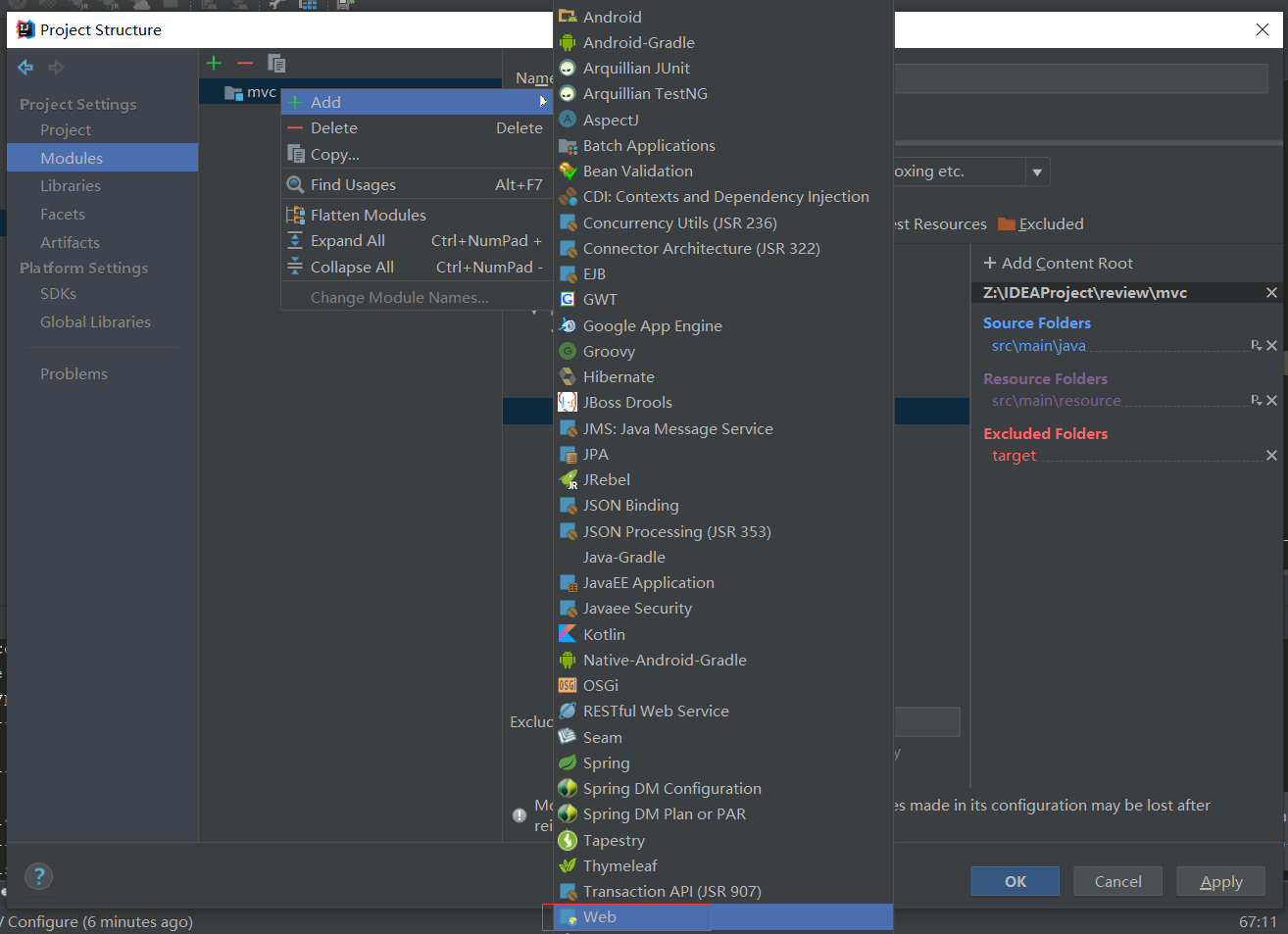Choose Spring from the framework list
The image size is (1288, 934).
(x=723, y=762)
